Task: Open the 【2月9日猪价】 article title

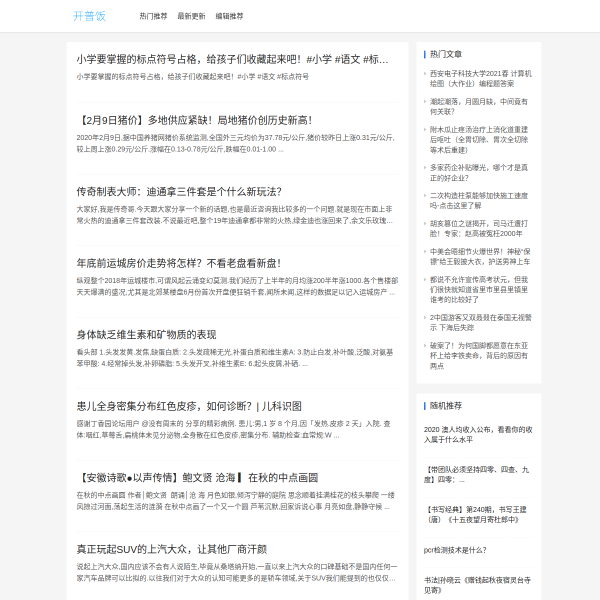Action: pyautogui.click(x=194, y=120)
